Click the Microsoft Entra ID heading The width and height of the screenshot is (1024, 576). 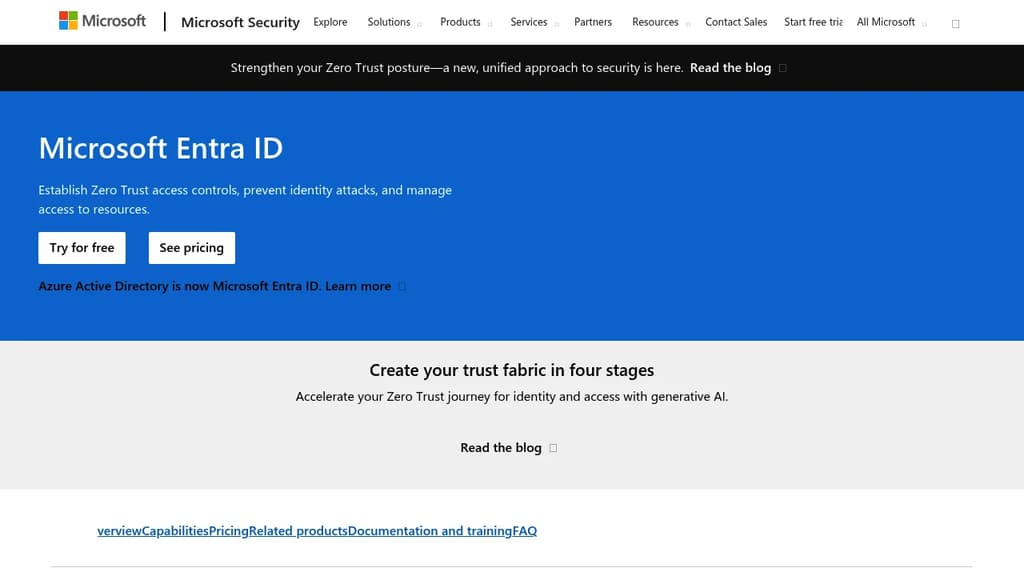tap(161, 148)
